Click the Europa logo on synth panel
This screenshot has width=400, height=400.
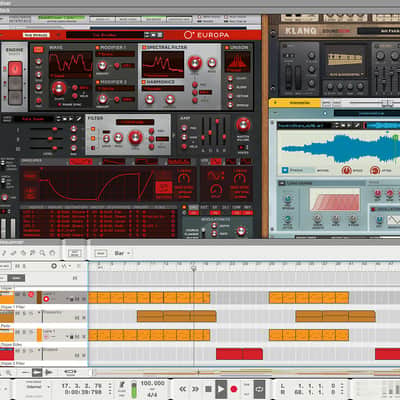(206, 35)
